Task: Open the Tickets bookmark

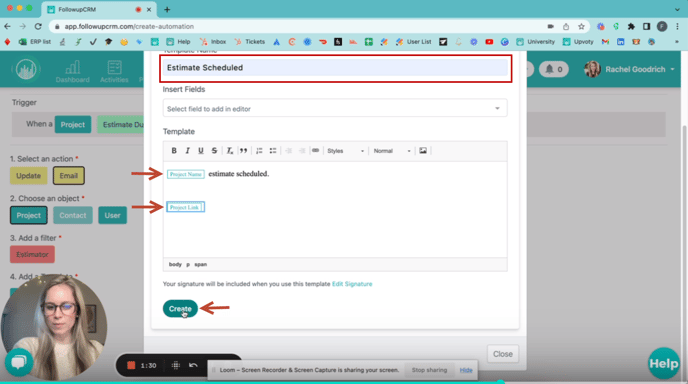Action: click(x=250, y=42)
